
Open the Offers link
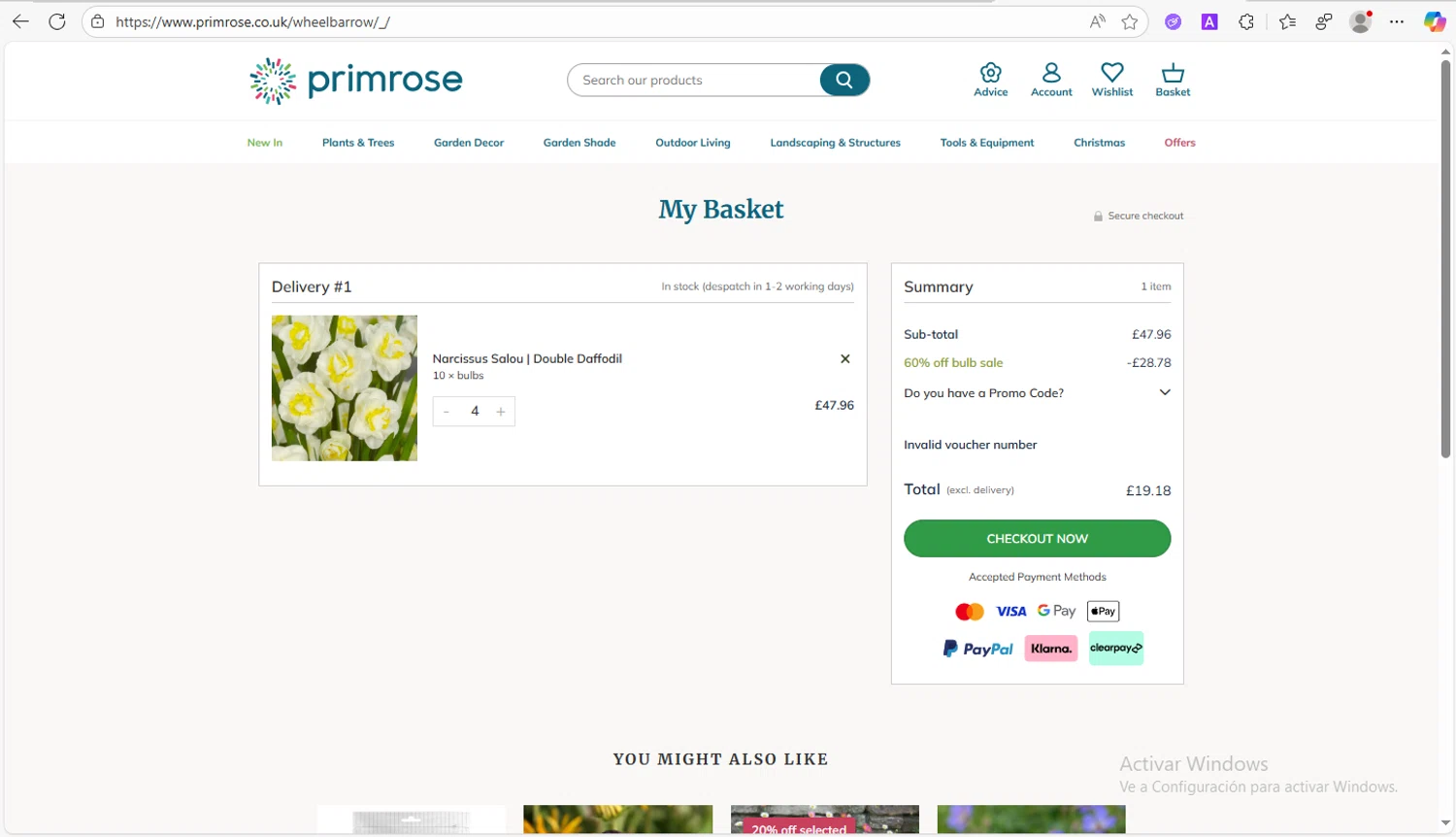coord(1179,143)
